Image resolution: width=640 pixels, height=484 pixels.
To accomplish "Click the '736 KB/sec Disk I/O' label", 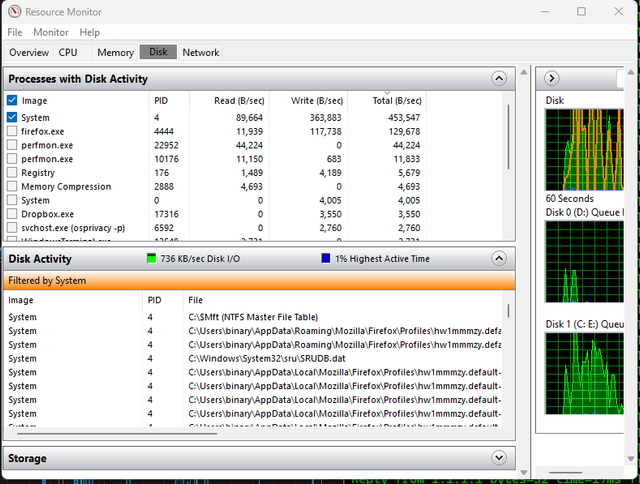I will point(200,259).
